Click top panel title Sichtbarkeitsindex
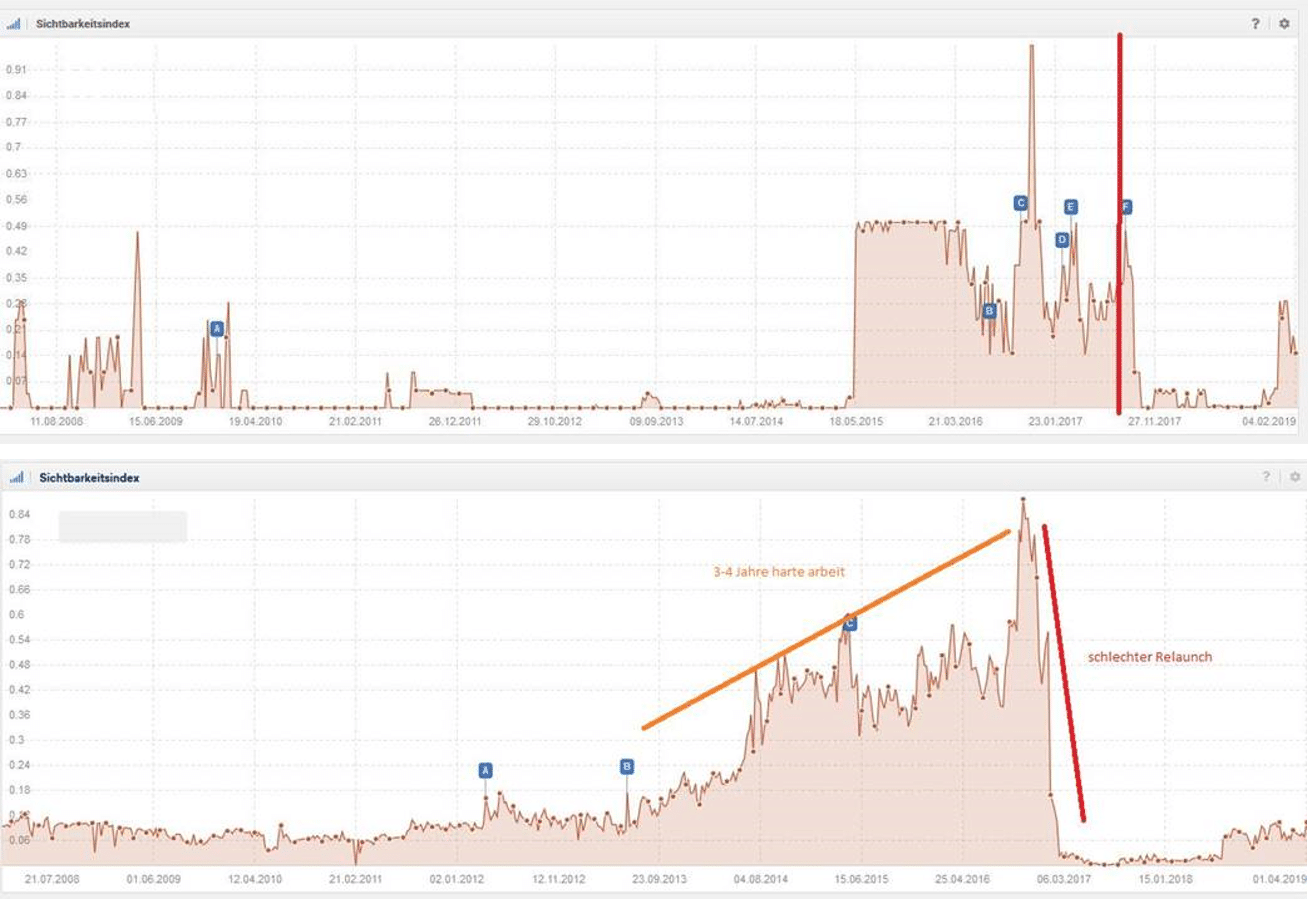The width and height of the screenshot is (1308, 899). [x=83, y=24]
